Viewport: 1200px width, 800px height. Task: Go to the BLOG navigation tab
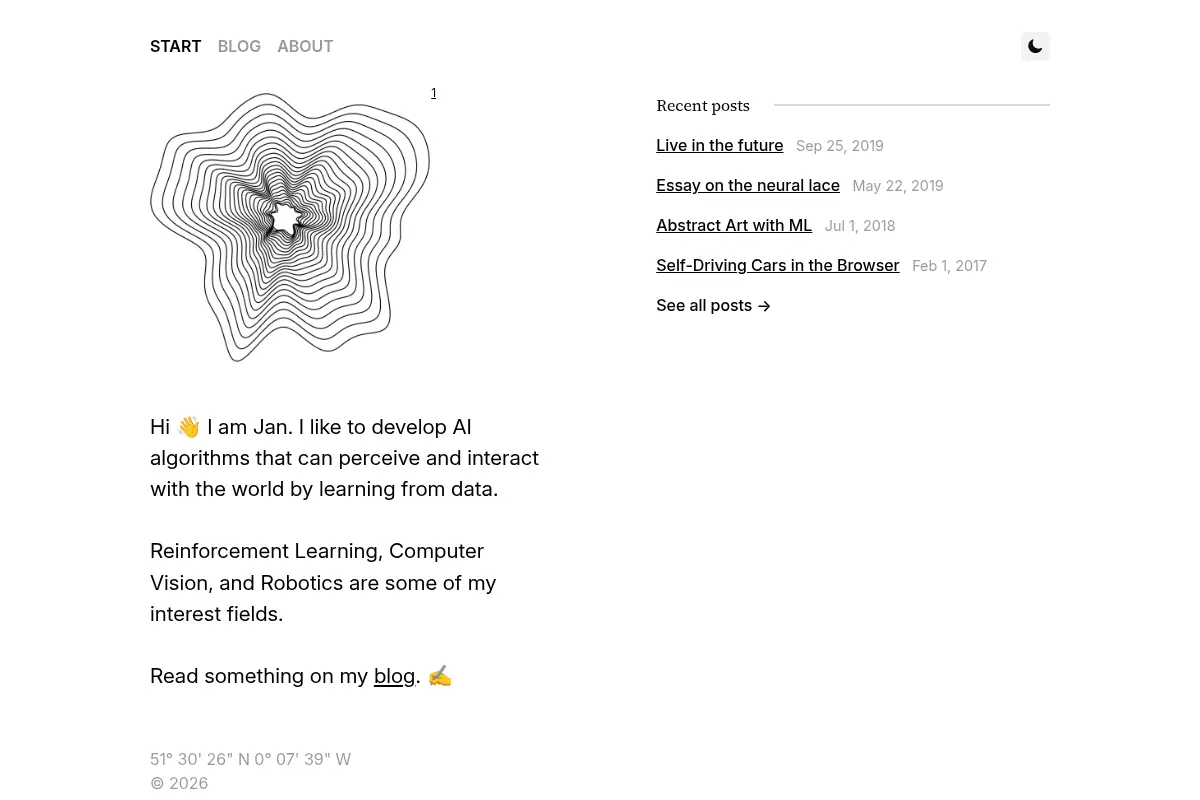point(239,46)
